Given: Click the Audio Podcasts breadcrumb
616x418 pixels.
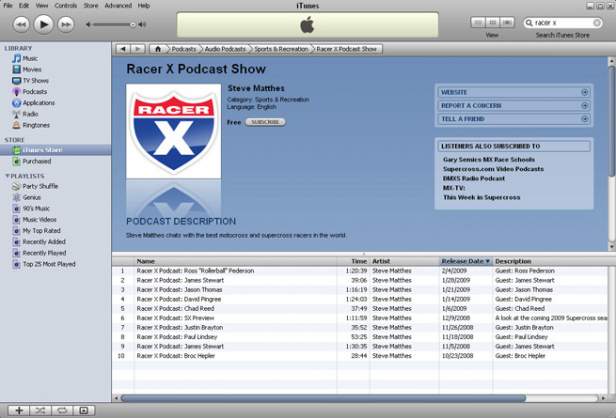Looking at the screenshot, I should (x=225, y=49).
